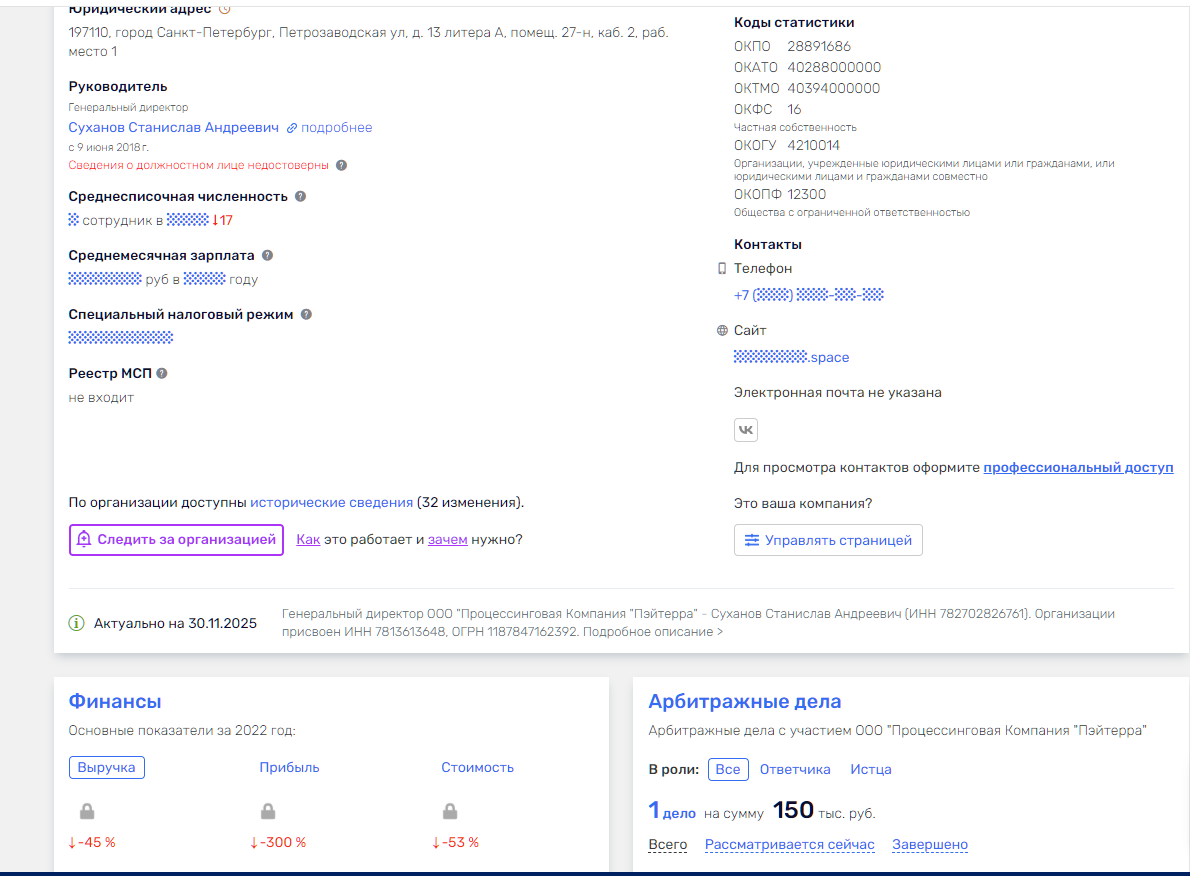Open профессиональный доступ link

[1078, 468]
